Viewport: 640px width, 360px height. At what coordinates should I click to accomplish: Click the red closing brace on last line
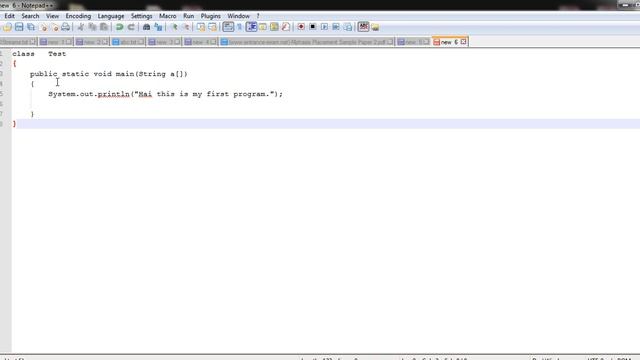coord(14,124)
